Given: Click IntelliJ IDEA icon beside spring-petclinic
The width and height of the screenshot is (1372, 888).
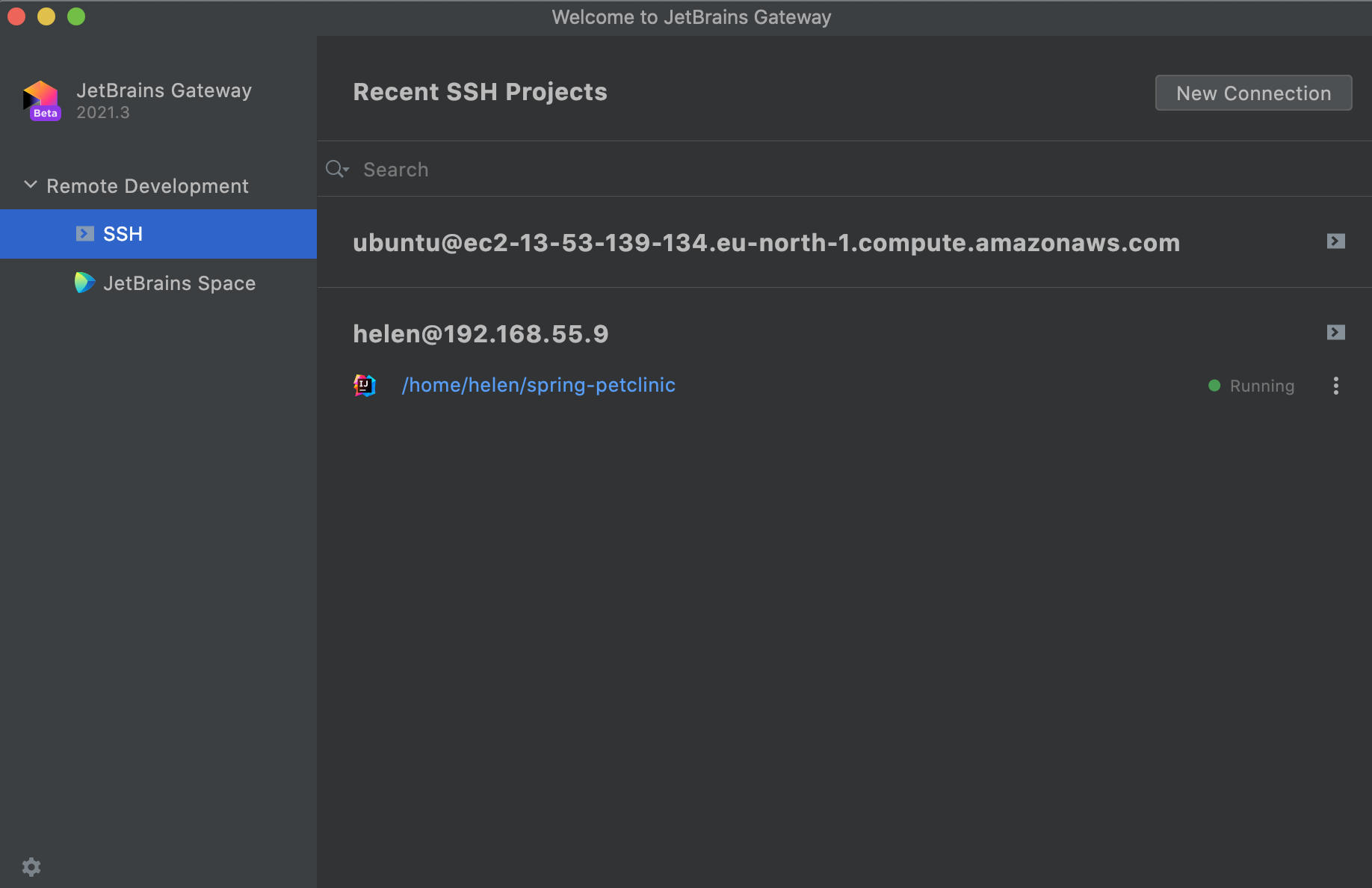Looking at the screenshot, I should coord(364,385).
